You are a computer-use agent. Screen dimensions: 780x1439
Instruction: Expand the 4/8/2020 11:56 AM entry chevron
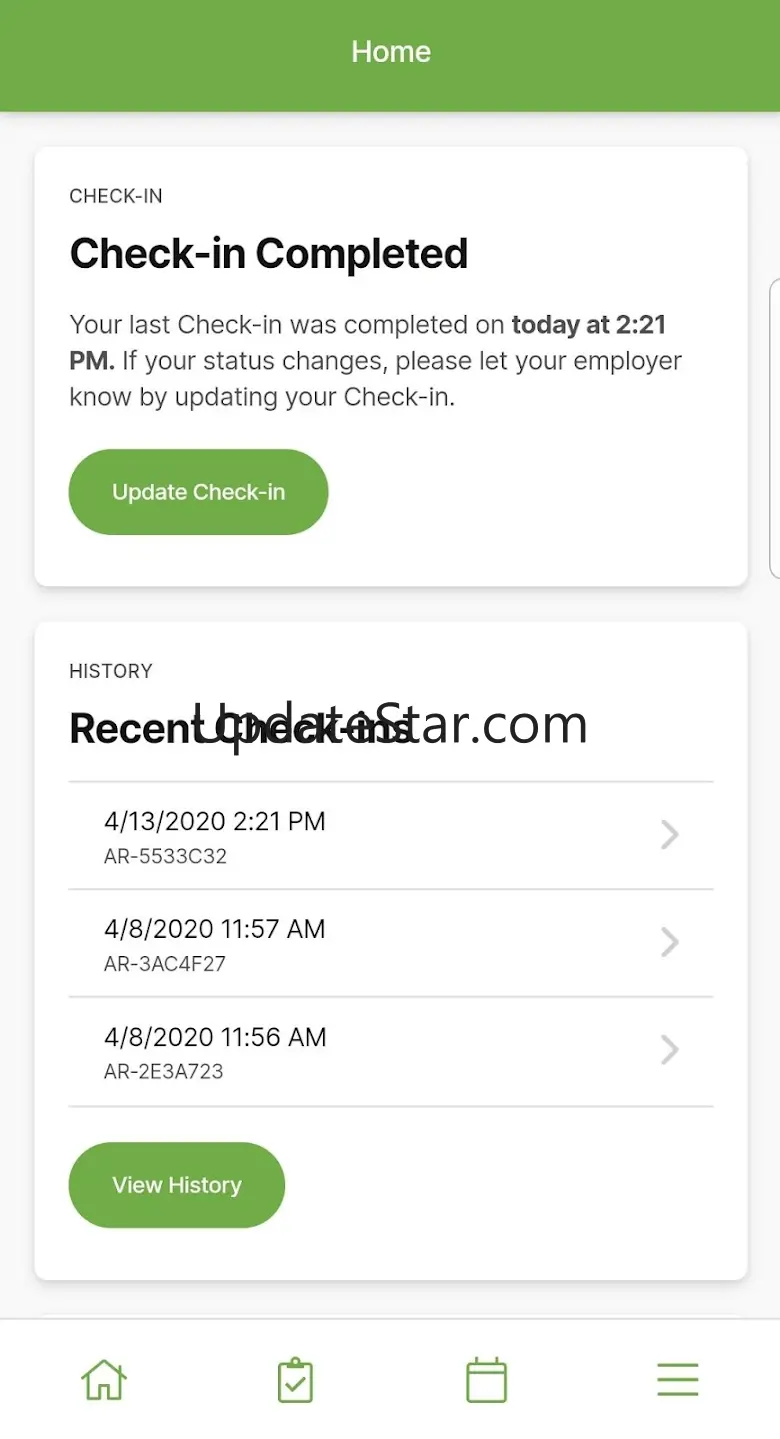click(670, 1050)
